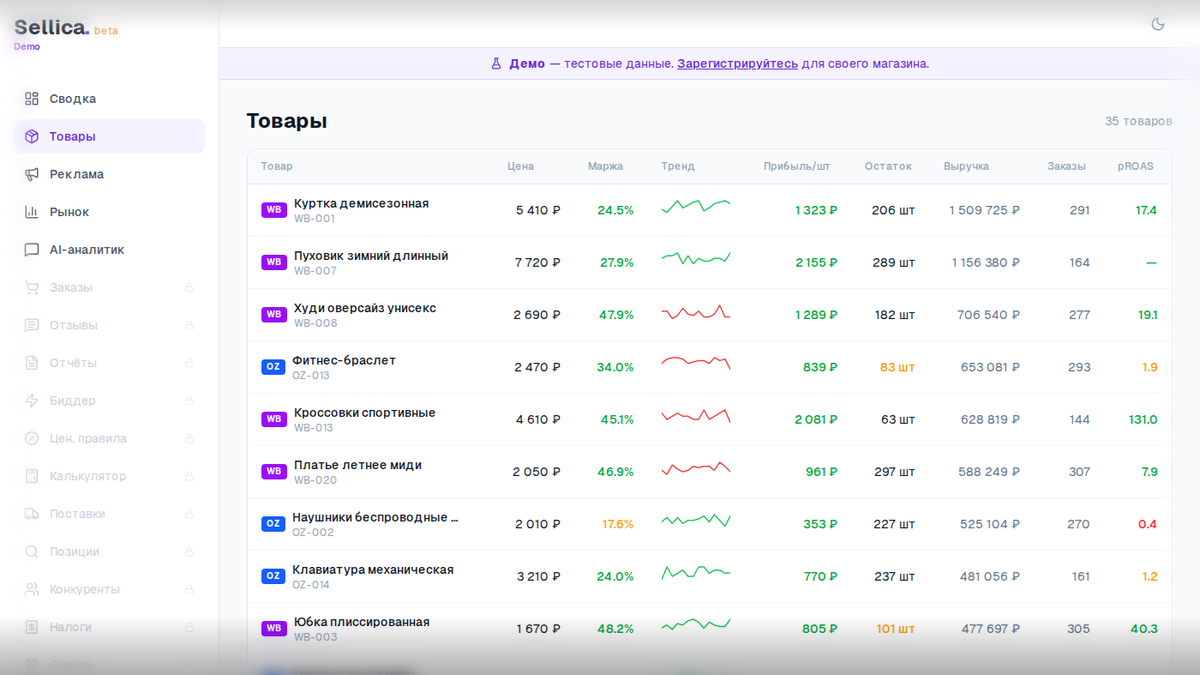Click the Sellica logo
Image resolution: width=1200 pixels, height=675 pixels.
coord(52,28)
